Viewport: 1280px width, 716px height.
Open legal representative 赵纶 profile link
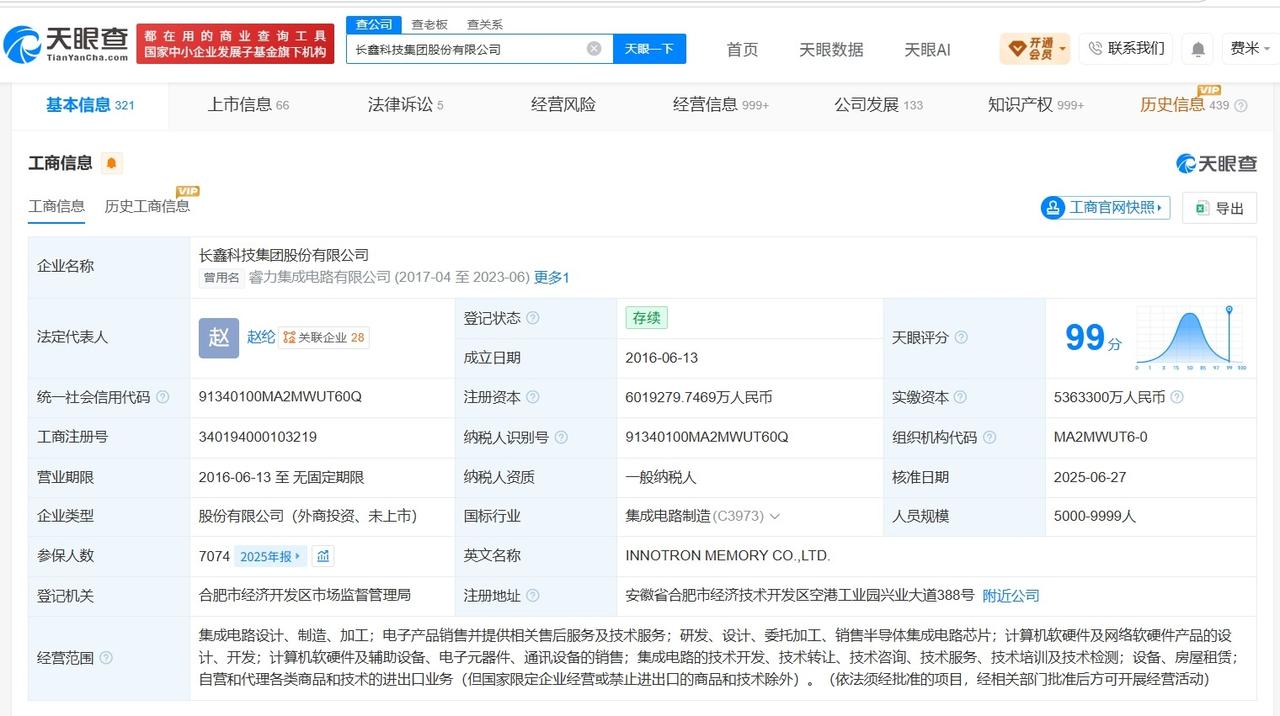[261, 337]
